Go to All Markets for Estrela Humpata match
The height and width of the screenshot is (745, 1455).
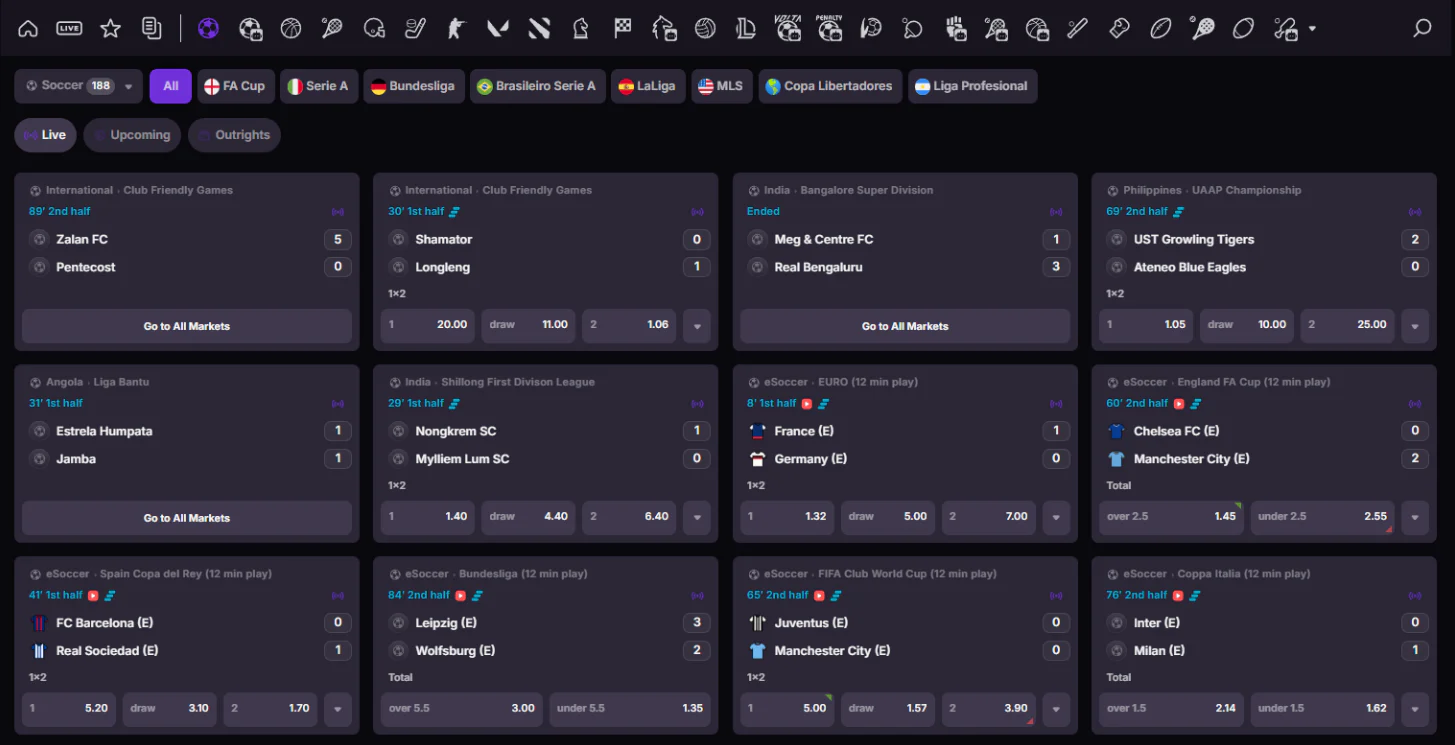[187, 518]
